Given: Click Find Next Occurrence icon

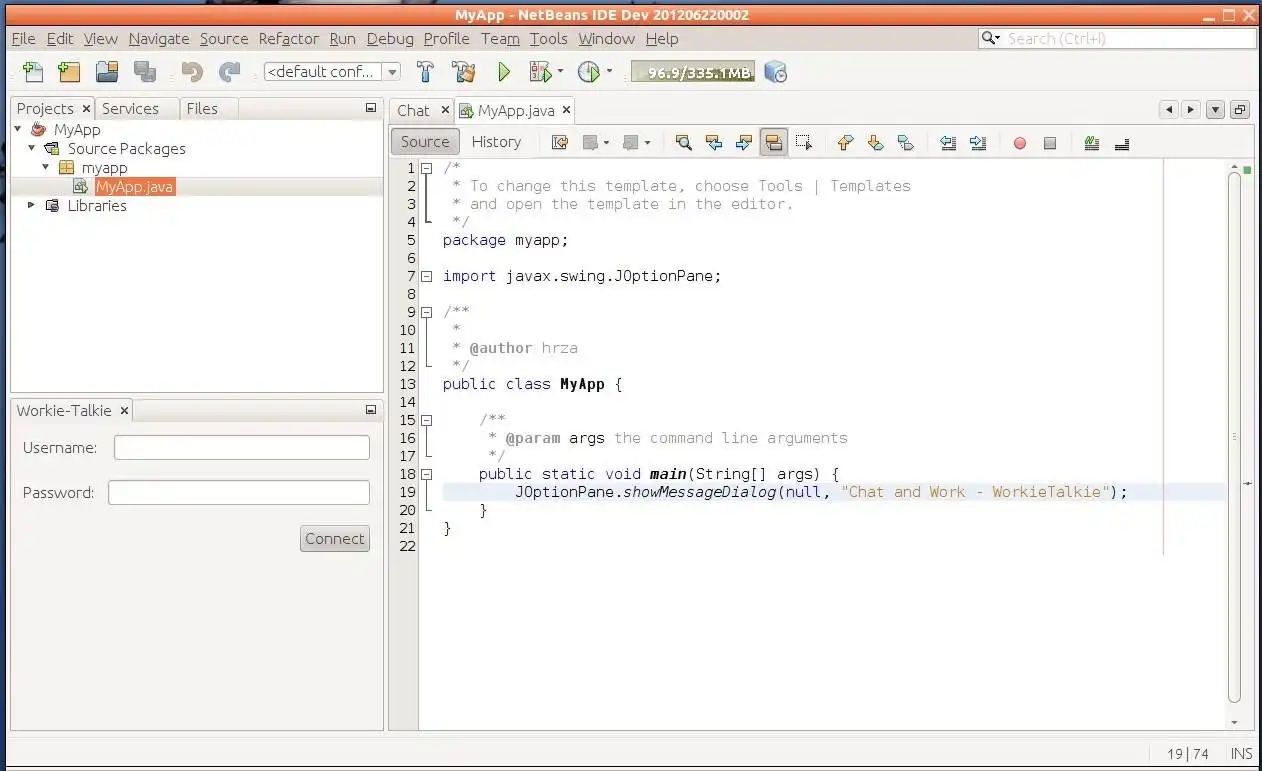Looking at the screenshot, I should click(x=744, y=143).
